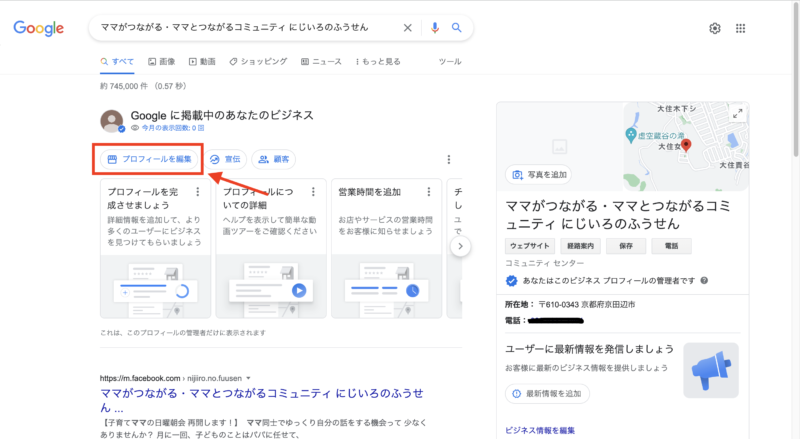Screen dimensions: 800x439
Task: Open options on プロフィールについての詳細 card
Action: pyautogui.click(x=313, y=192)
